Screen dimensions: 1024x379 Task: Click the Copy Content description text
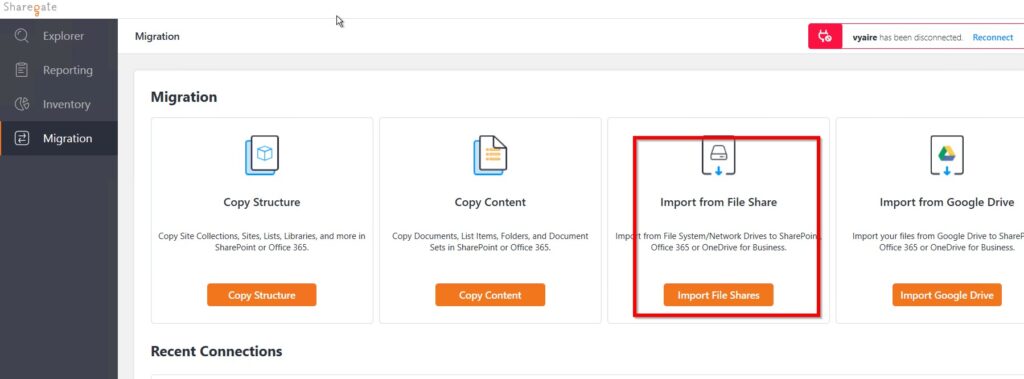pyautogui.click(x=490, y=242)
